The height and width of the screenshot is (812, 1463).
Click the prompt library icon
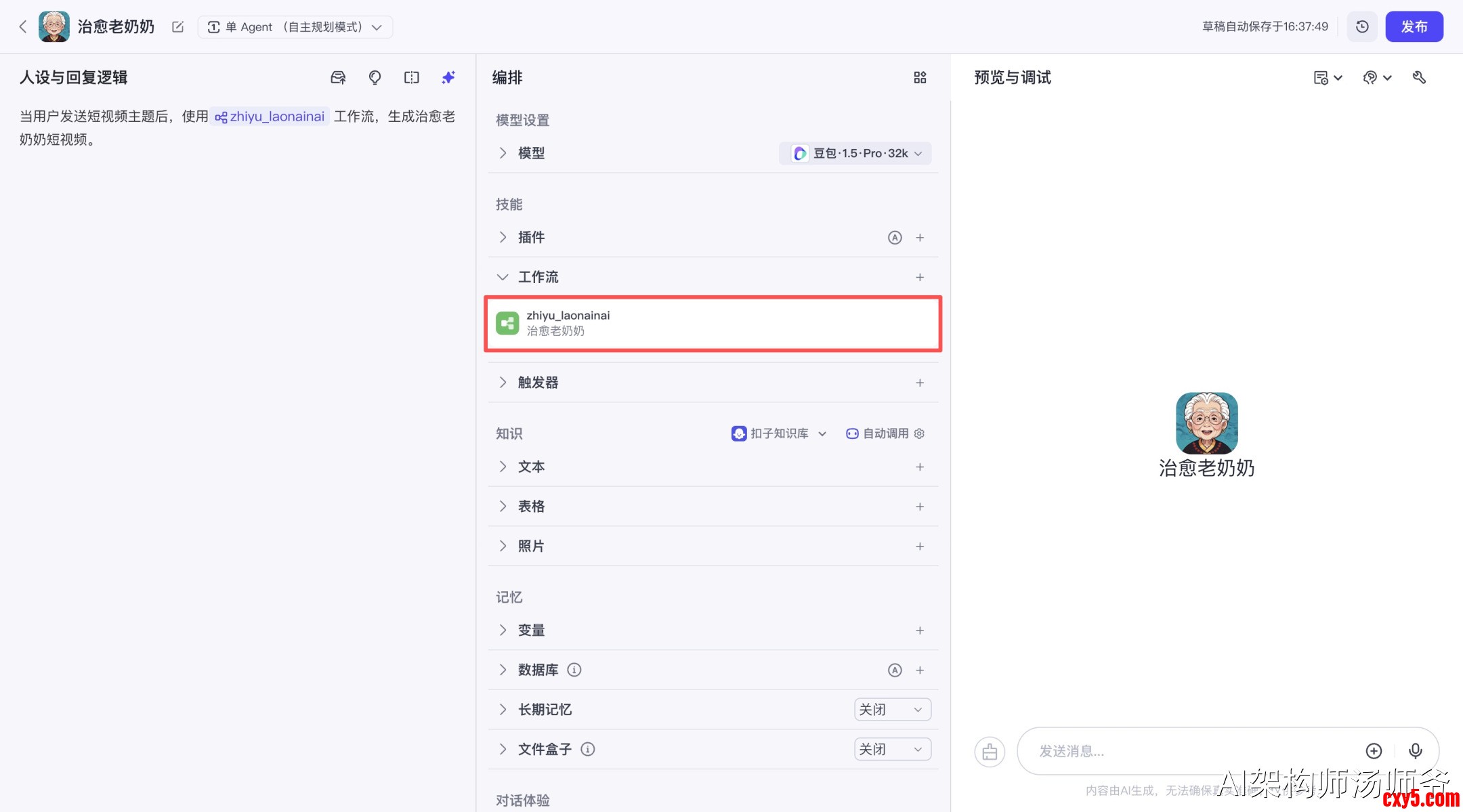(338, 77)
